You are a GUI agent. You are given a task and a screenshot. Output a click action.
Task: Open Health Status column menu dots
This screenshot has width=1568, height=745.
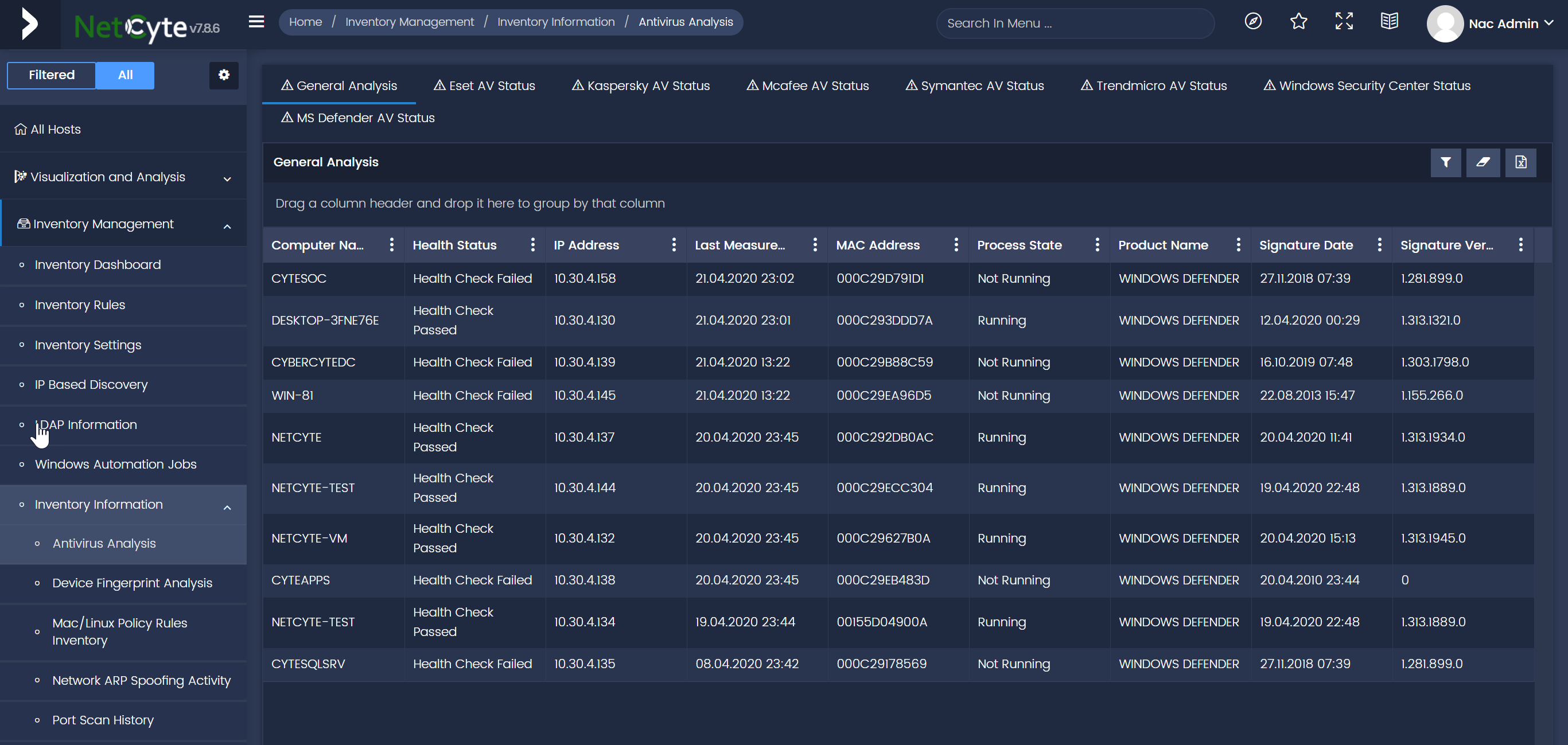(x=532, y=245)
